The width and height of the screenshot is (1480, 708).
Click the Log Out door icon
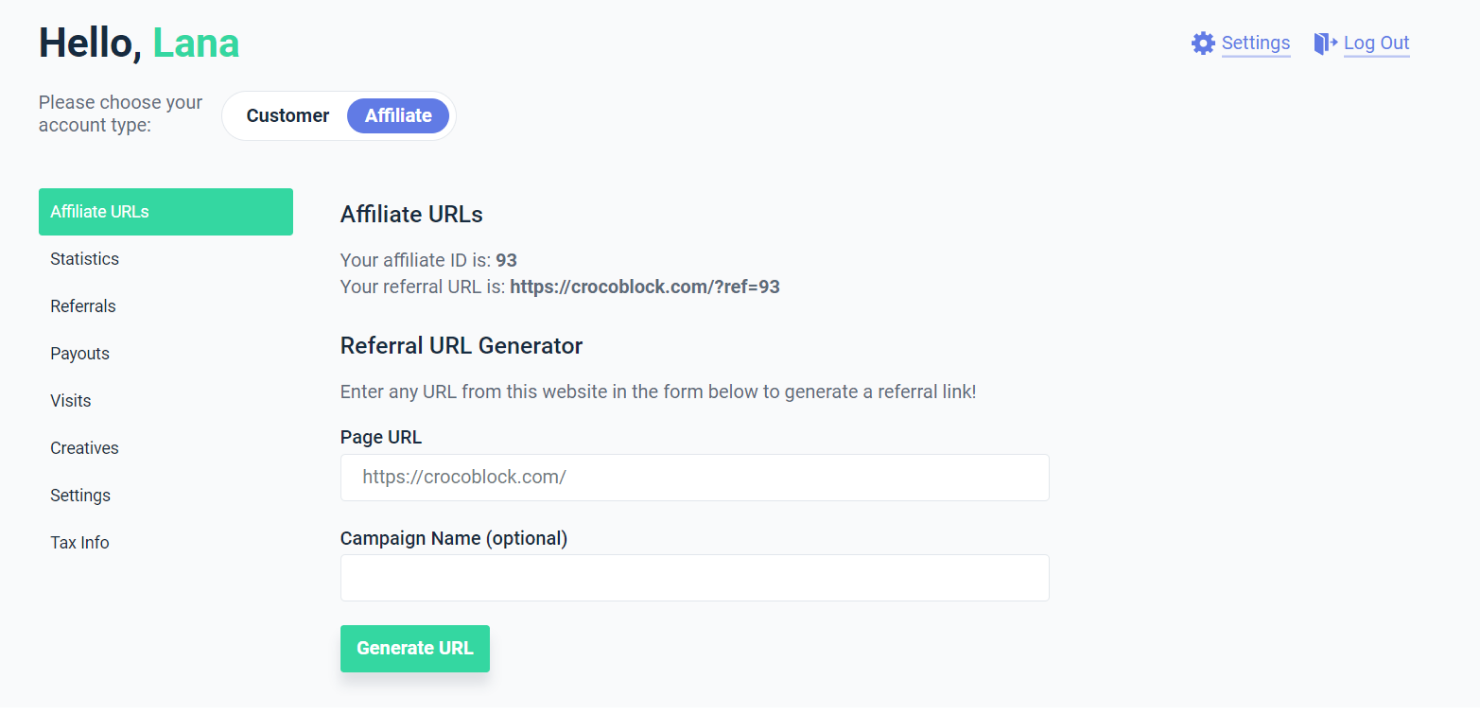(1325, 43)
